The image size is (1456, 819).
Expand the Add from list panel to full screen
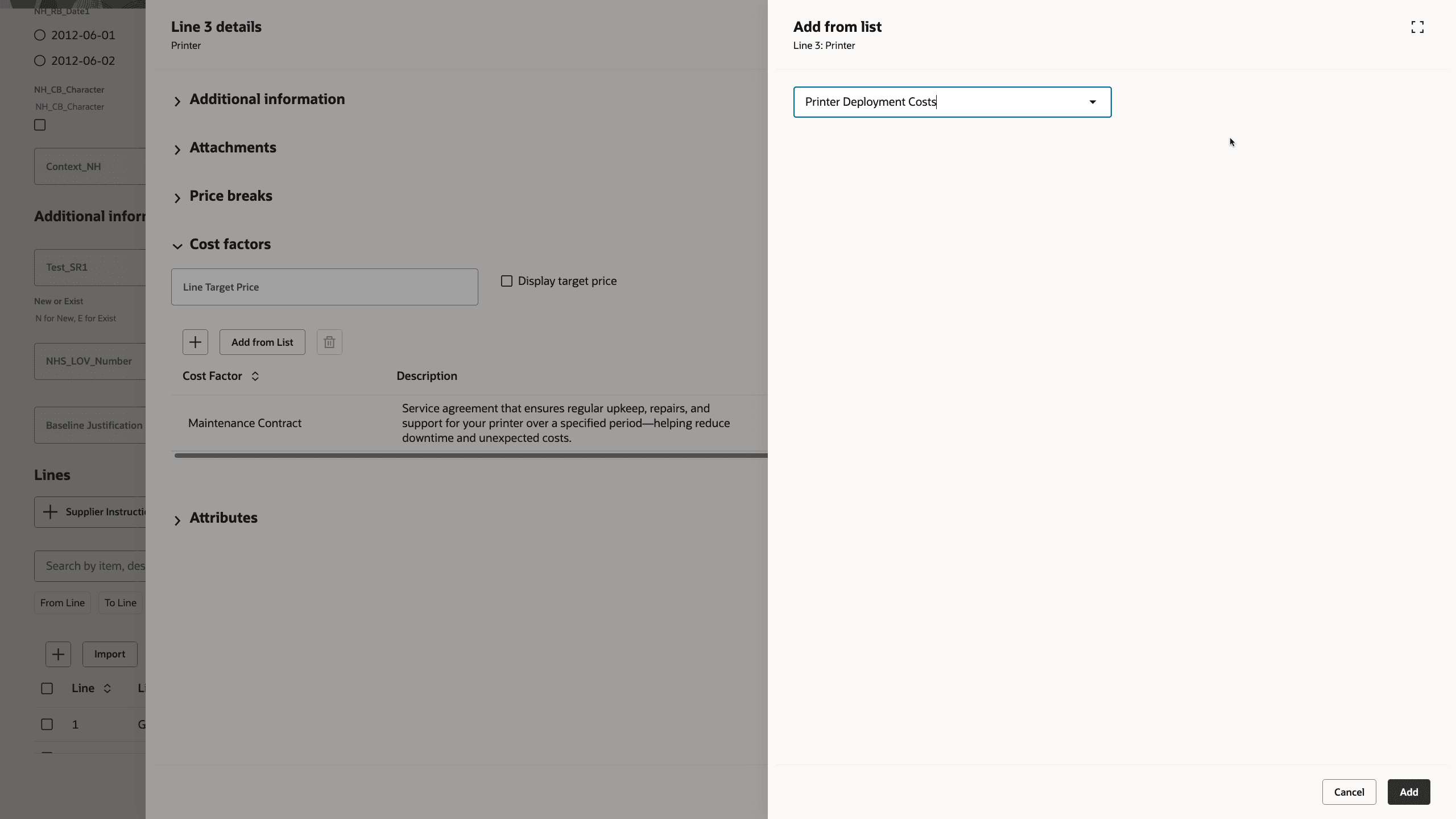pyautogui.click(x=1417, y=26)
